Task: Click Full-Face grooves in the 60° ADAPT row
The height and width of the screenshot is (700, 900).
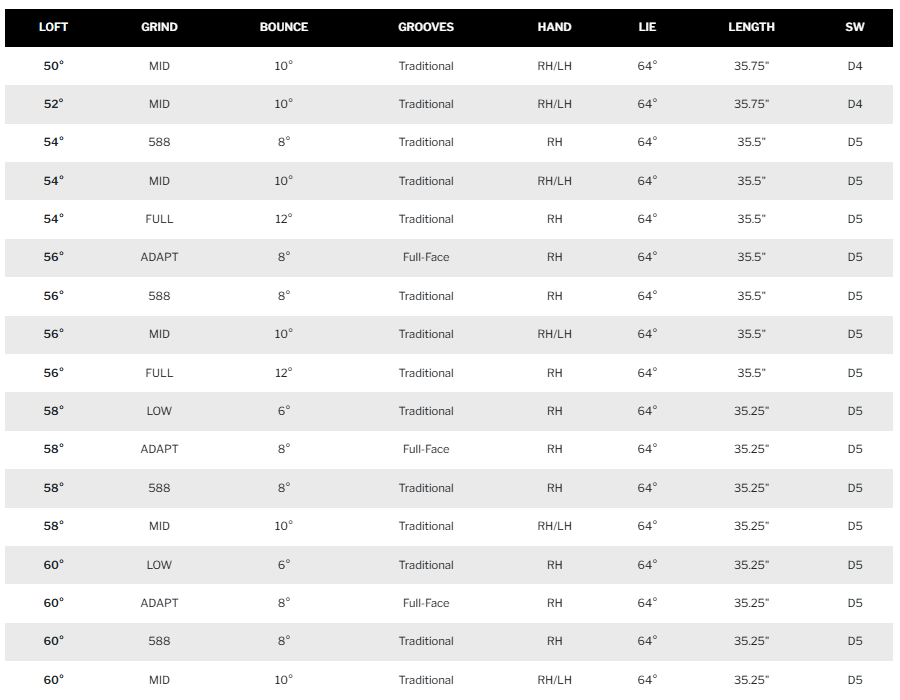Action: [x=426, y=603]
